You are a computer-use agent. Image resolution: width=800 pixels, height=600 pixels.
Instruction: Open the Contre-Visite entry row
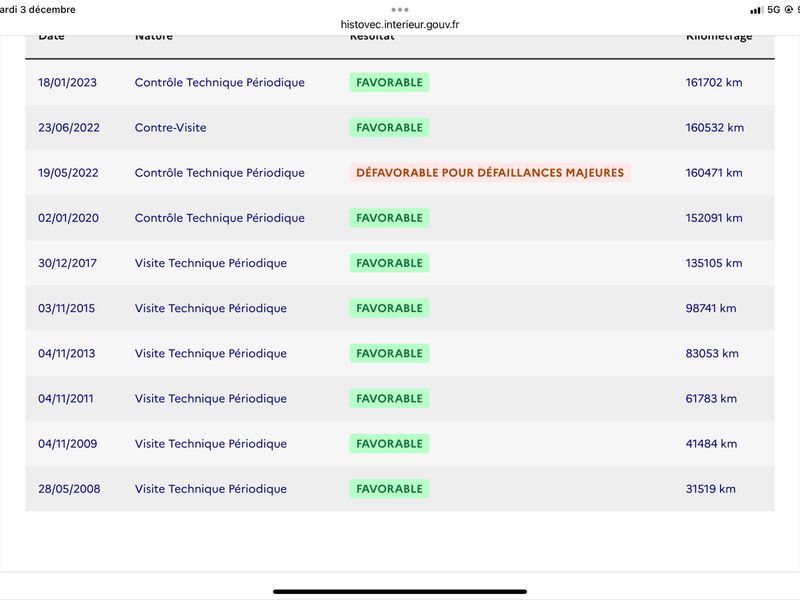(400, 128)
